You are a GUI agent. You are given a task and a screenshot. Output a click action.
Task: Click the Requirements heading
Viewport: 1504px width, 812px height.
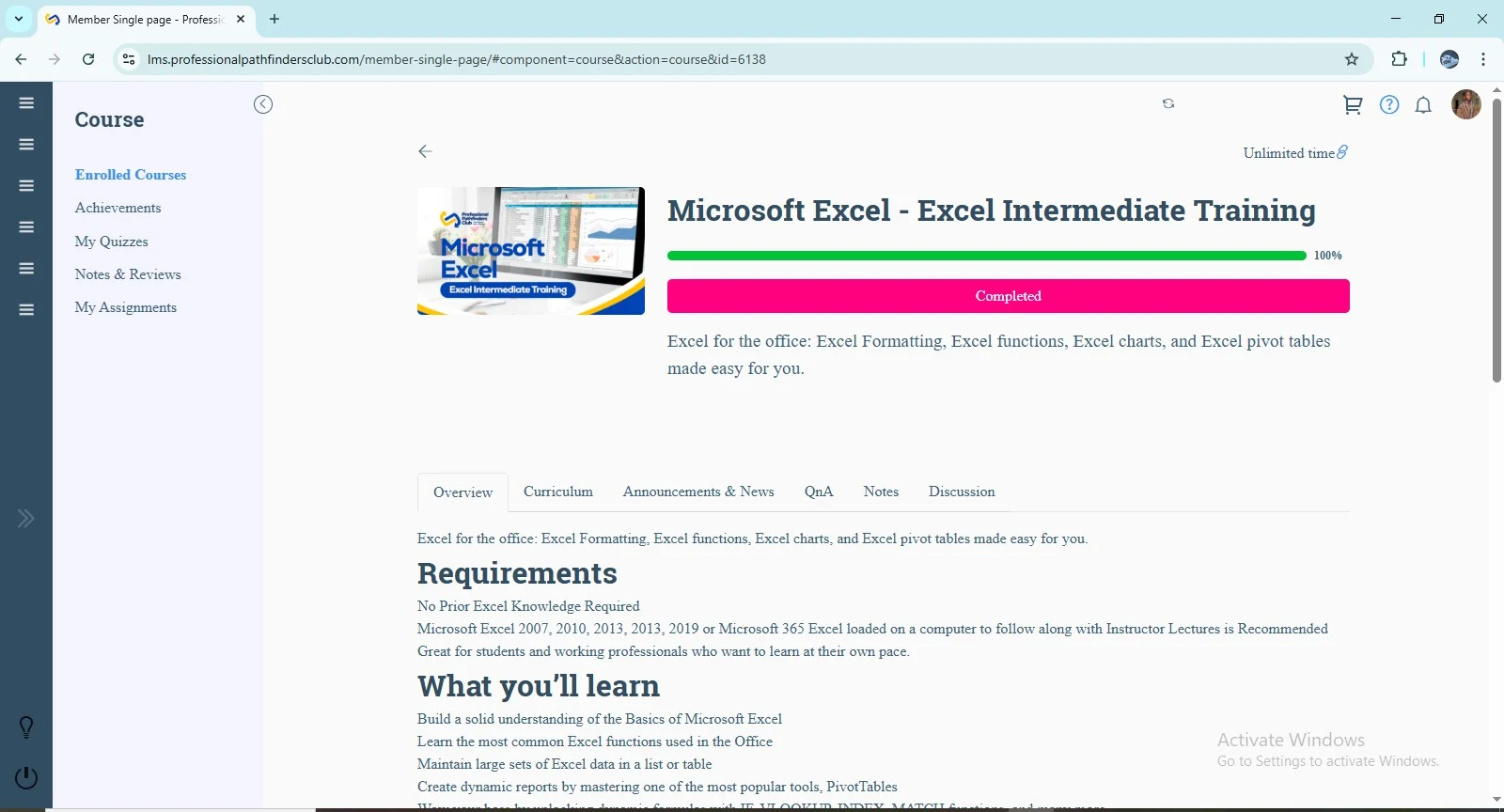click(517, 573)
